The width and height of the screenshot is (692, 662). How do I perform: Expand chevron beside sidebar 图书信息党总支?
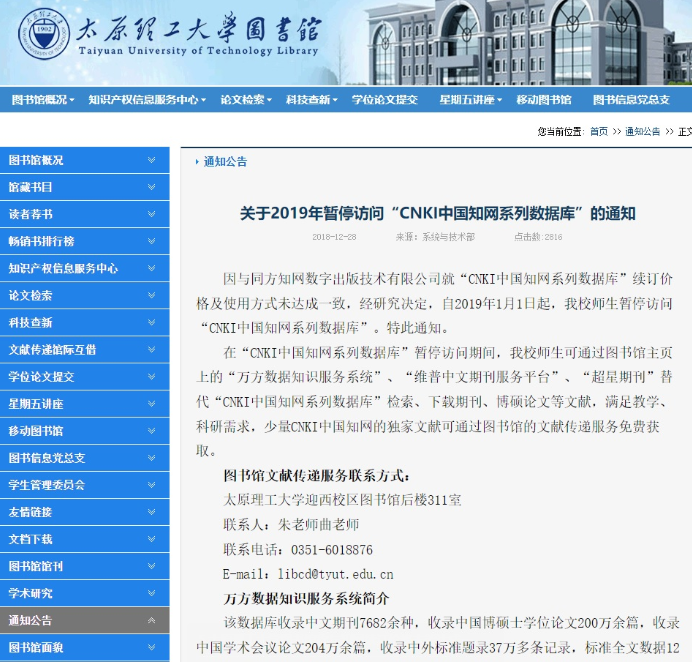pos(151,458)
